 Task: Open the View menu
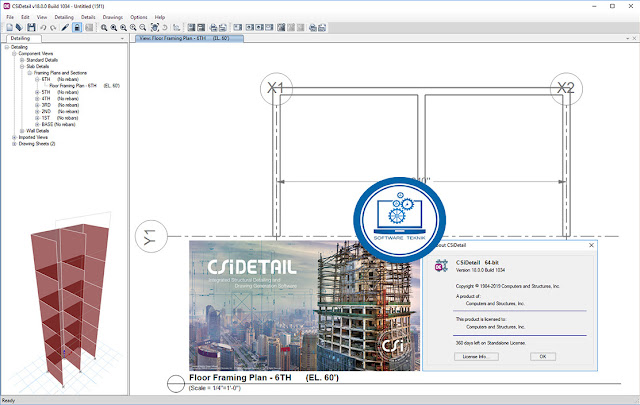[42, 17]
